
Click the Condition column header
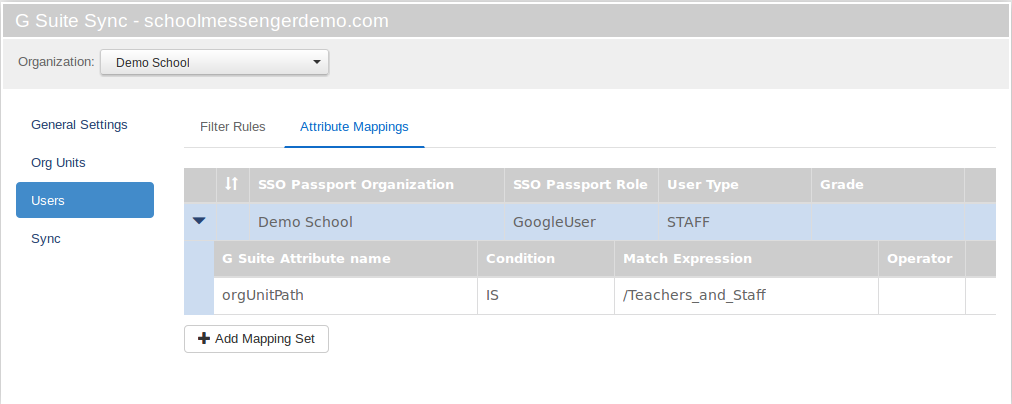[x=546, y=259]
